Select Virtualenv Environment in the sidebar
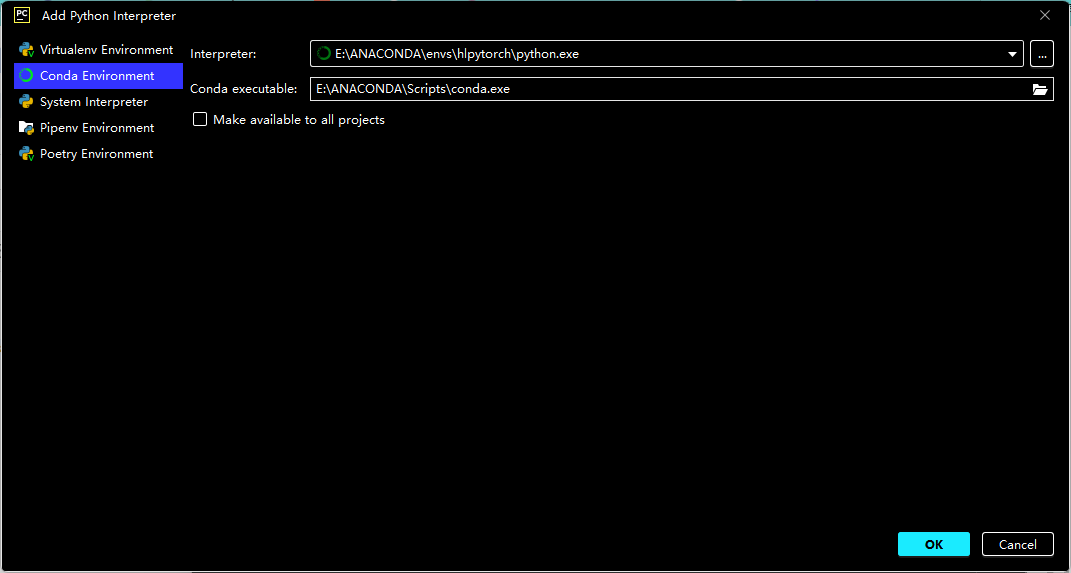Screen dimensions: 1071x573 [98, 50]
